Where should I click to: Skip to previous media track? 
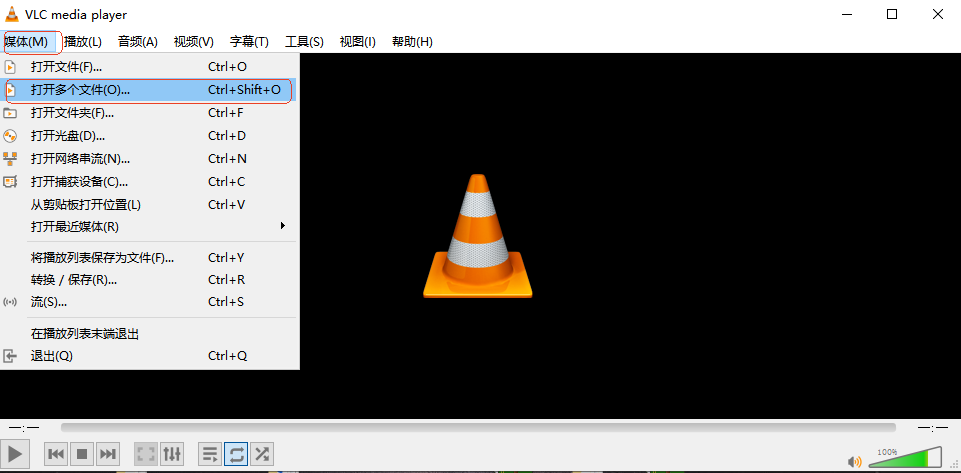click(x=56, y=454)
